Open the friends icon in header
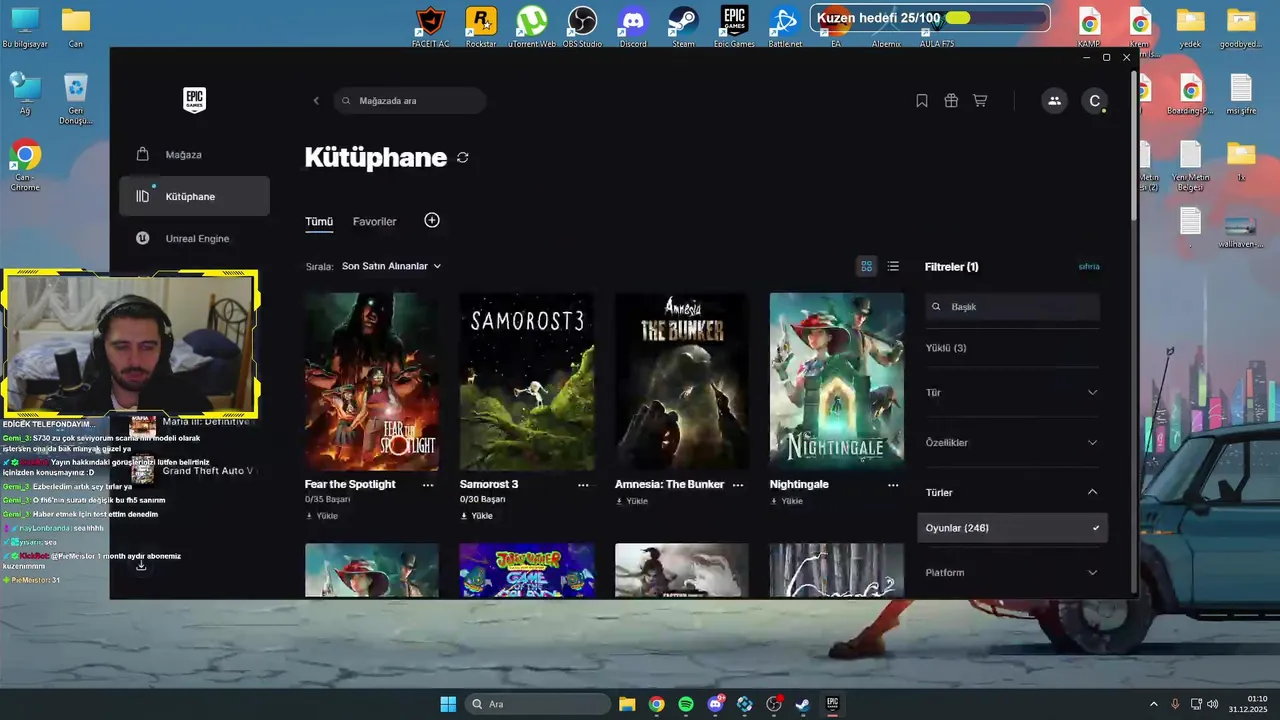The image size is (1280, 720). point(1054,101)
